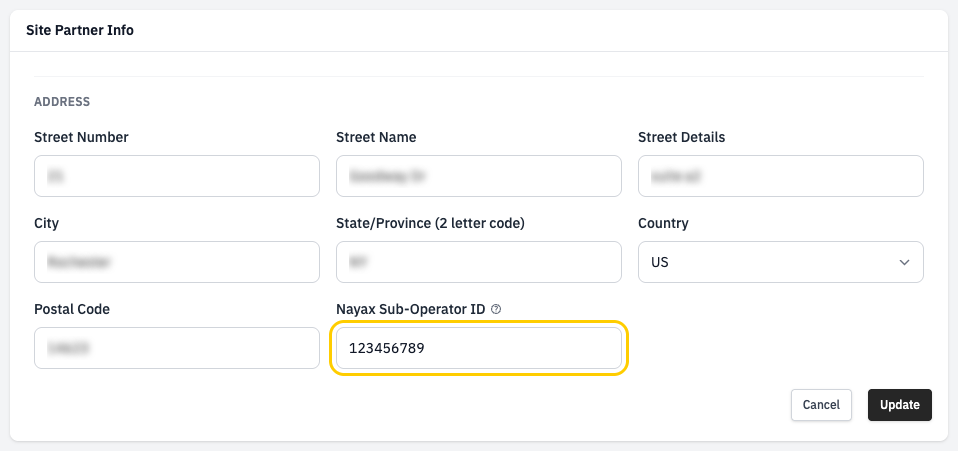Click the Nayax Sub-Operator ID label text

click(411, 310)
